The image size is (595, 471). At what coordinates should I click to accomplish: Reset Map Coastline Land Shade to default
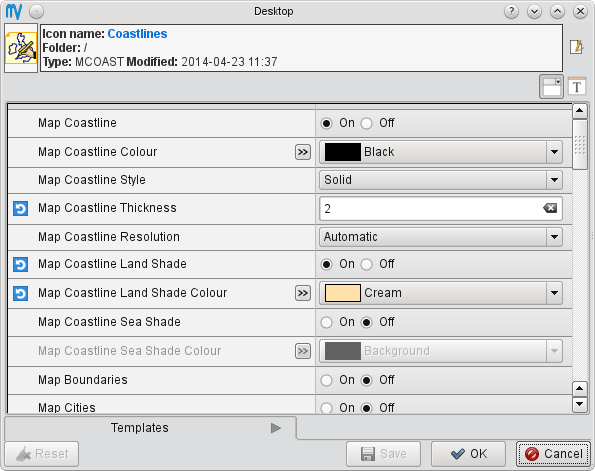click(20, 264)
